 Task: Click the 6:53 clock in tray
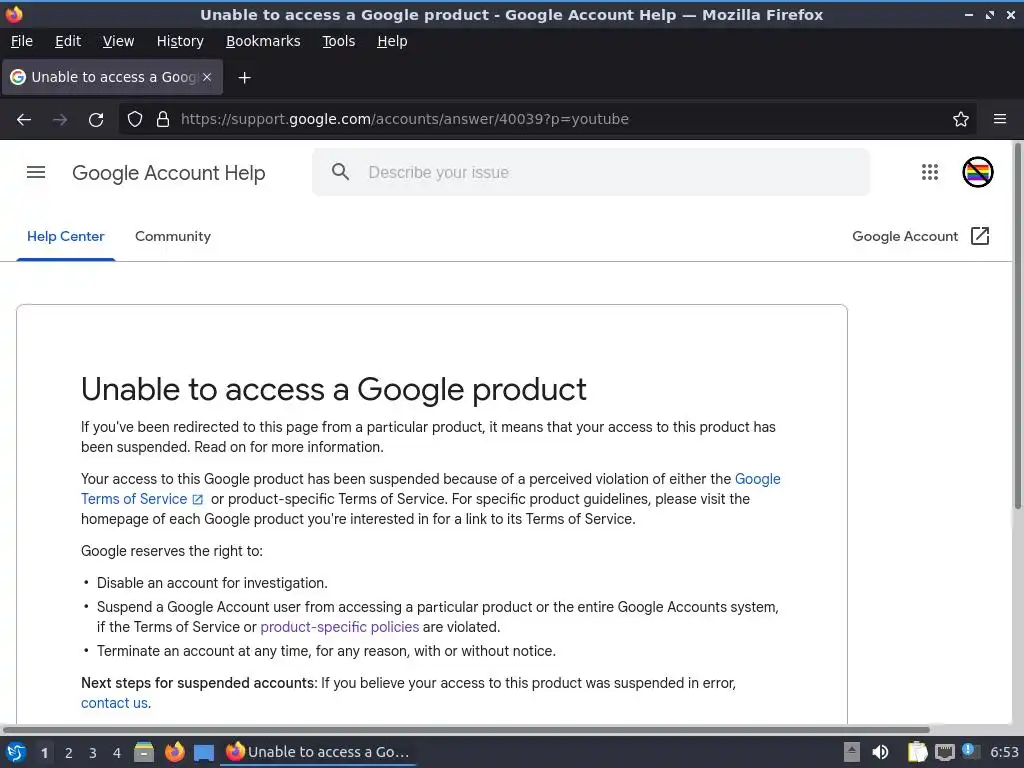(1004, 752)
